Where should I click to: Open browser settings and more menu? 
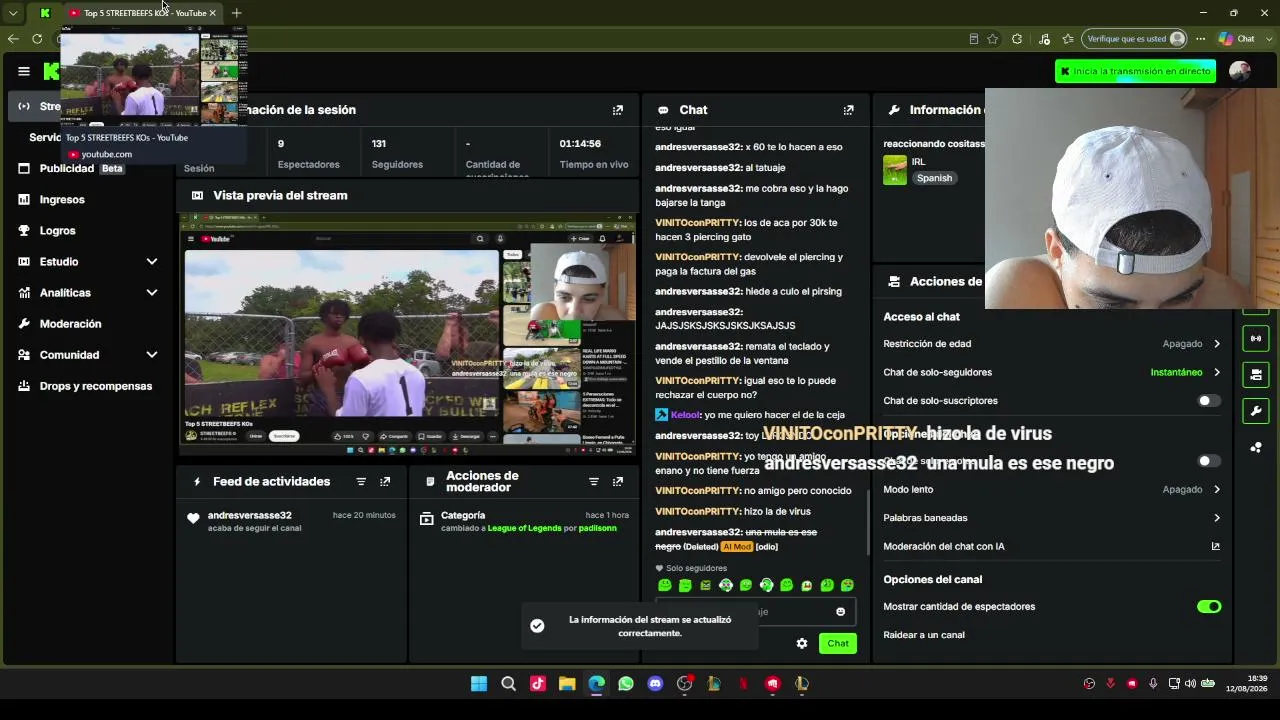[x=1199, y=39]
